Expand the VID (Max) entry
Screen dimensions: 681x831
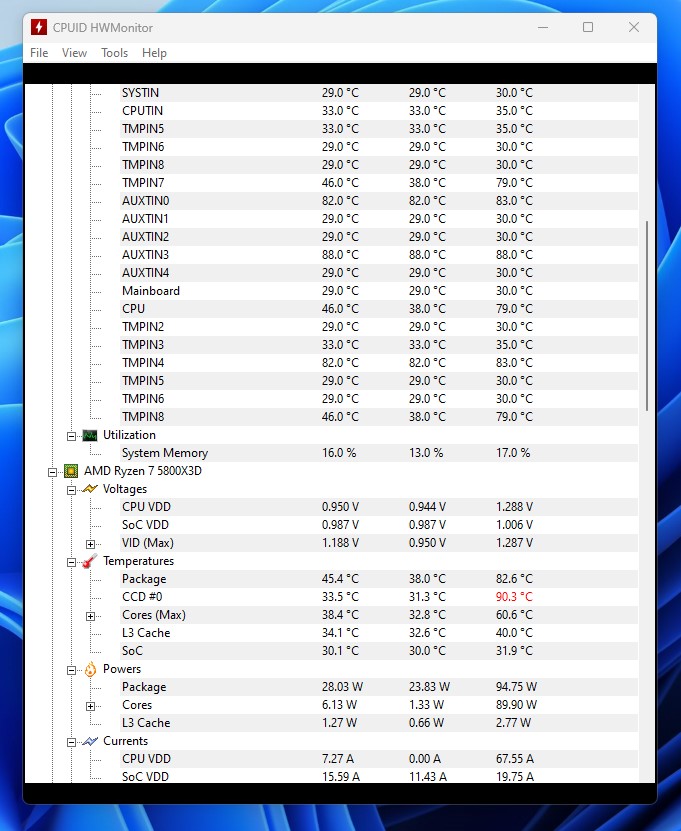(x=90, y=544)
